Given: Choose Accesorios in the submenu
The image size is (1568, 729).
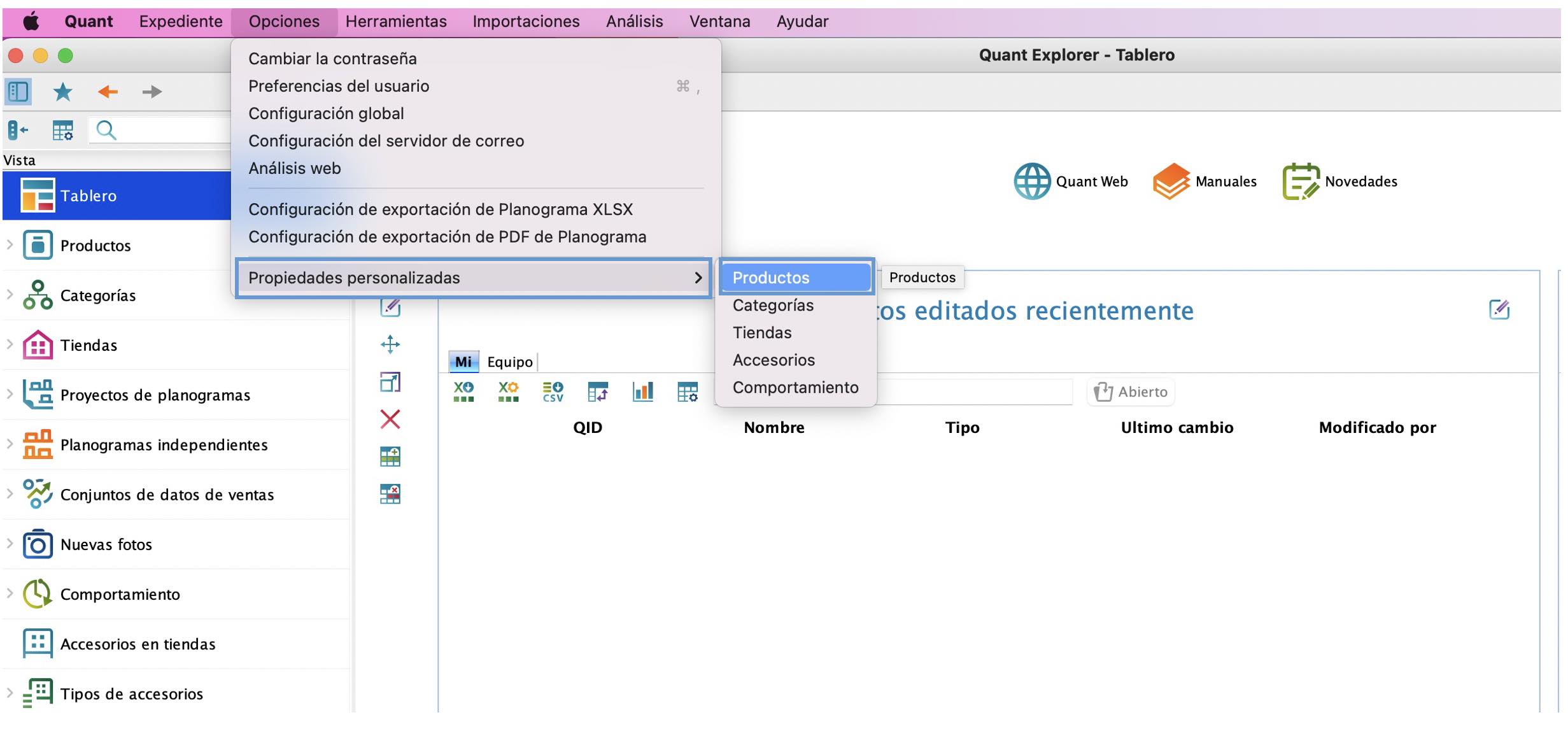Looking at the screenshot, I should (796, 360).
